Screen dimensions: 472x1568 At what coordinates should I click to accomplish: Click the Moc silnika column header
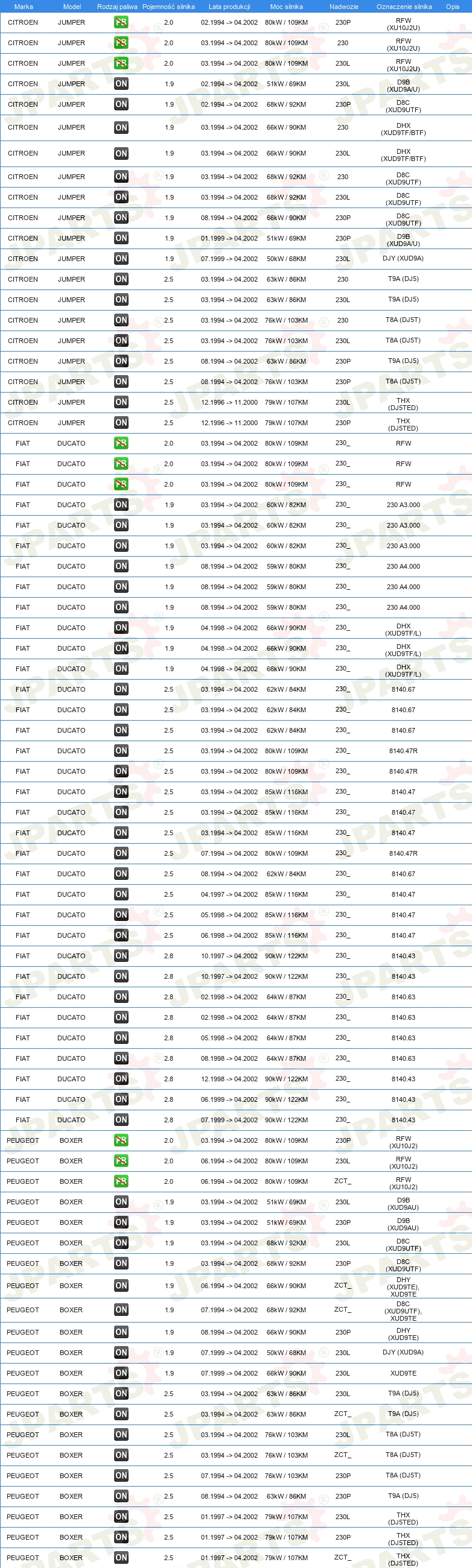tap(286, 7)
